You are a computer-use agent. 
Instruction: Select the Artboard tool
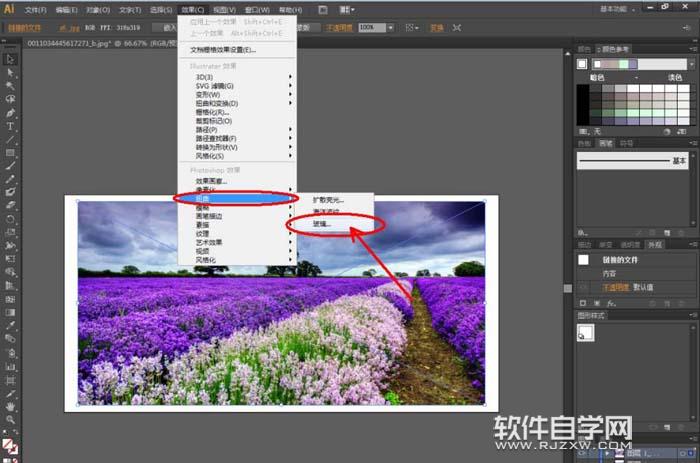(10, 380)
